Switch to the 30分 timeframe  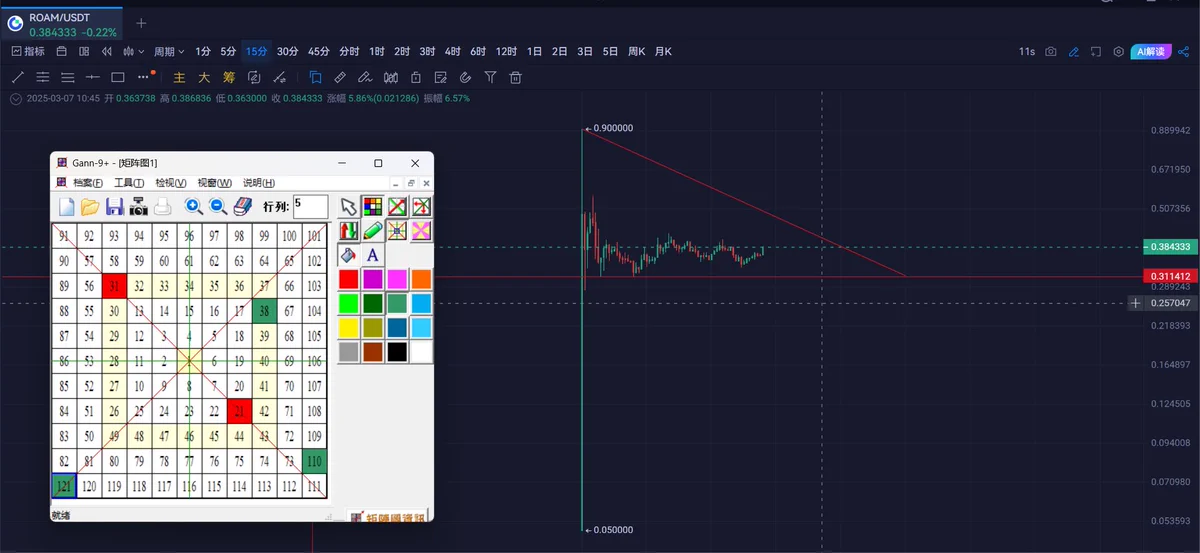[288, 51]
